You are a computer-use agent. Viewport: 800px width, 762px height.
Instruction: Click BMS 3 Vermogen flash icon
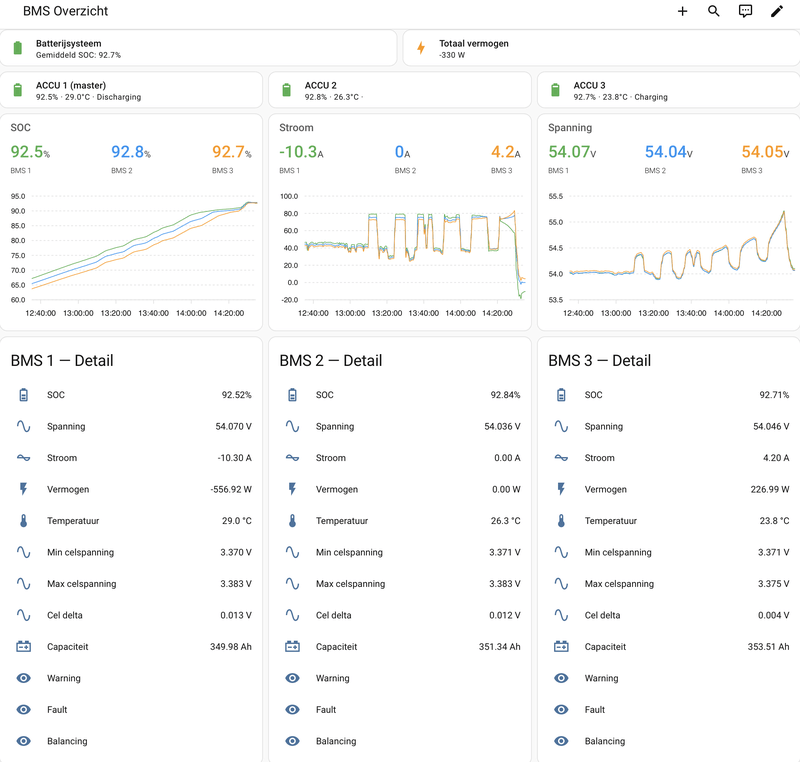click(561, 489)
